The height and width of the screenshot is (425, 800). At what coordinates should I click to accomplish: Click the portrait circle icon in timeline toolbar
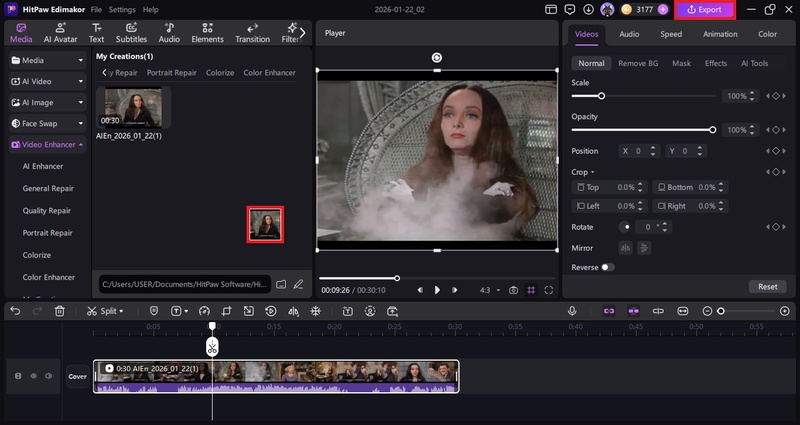pos(370,311)
